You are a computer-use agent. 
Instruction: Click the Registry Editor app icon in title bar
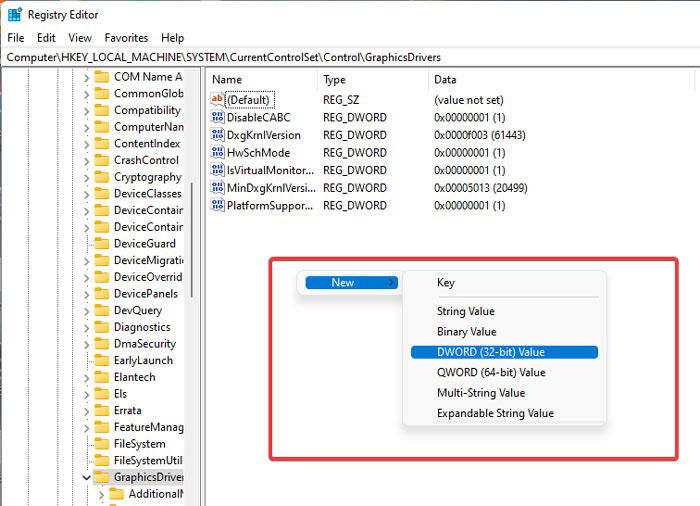[x=15, y=15]
